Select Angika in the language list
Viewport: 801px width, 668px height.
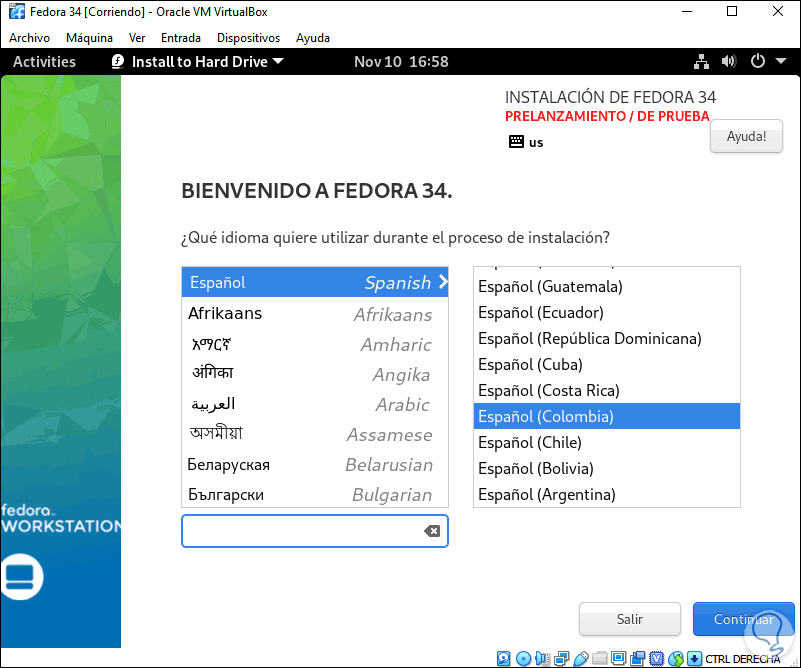(x=315, y=374)
